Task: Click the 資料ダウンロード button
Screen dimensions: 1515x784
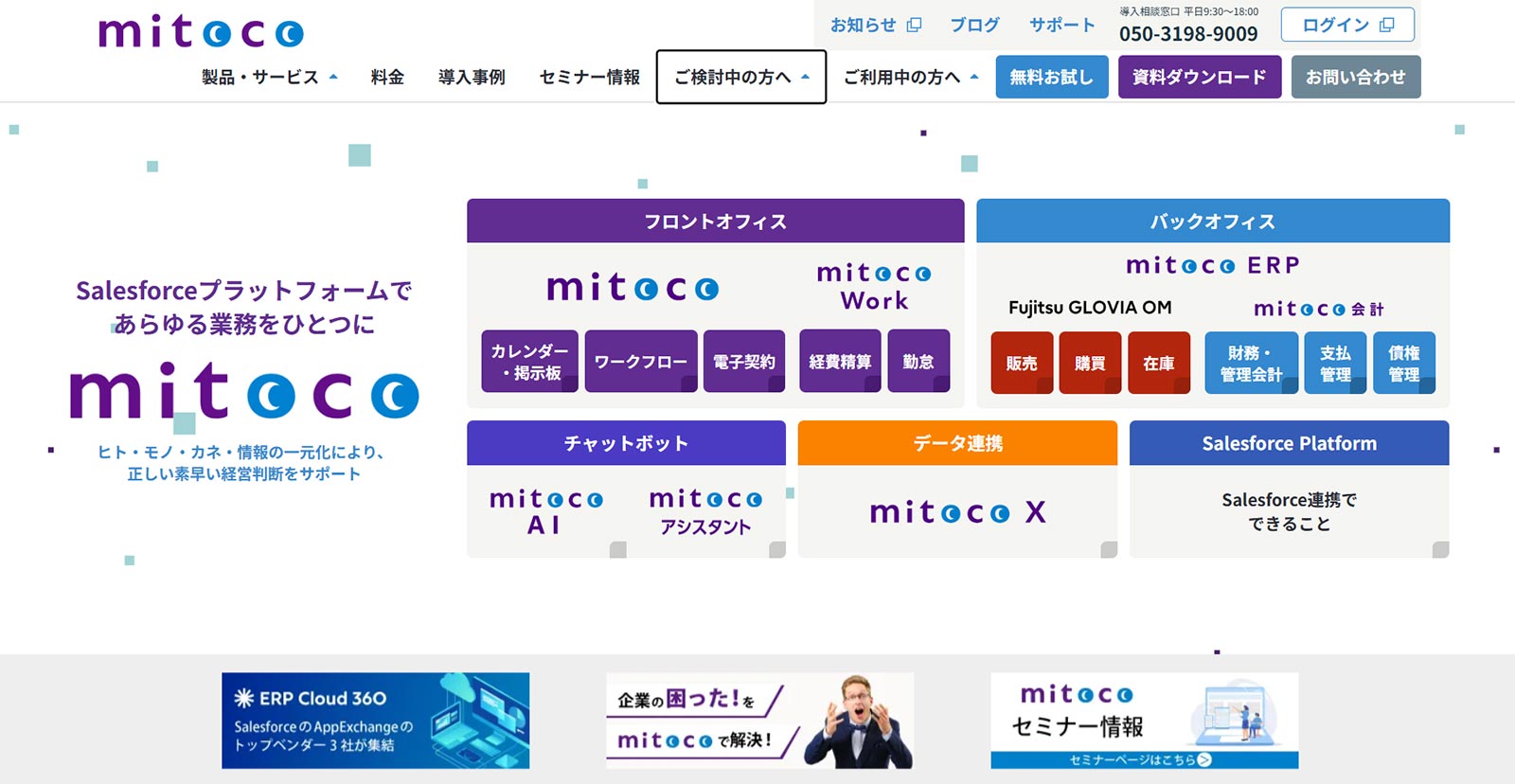Action: tap(1200, 77)
